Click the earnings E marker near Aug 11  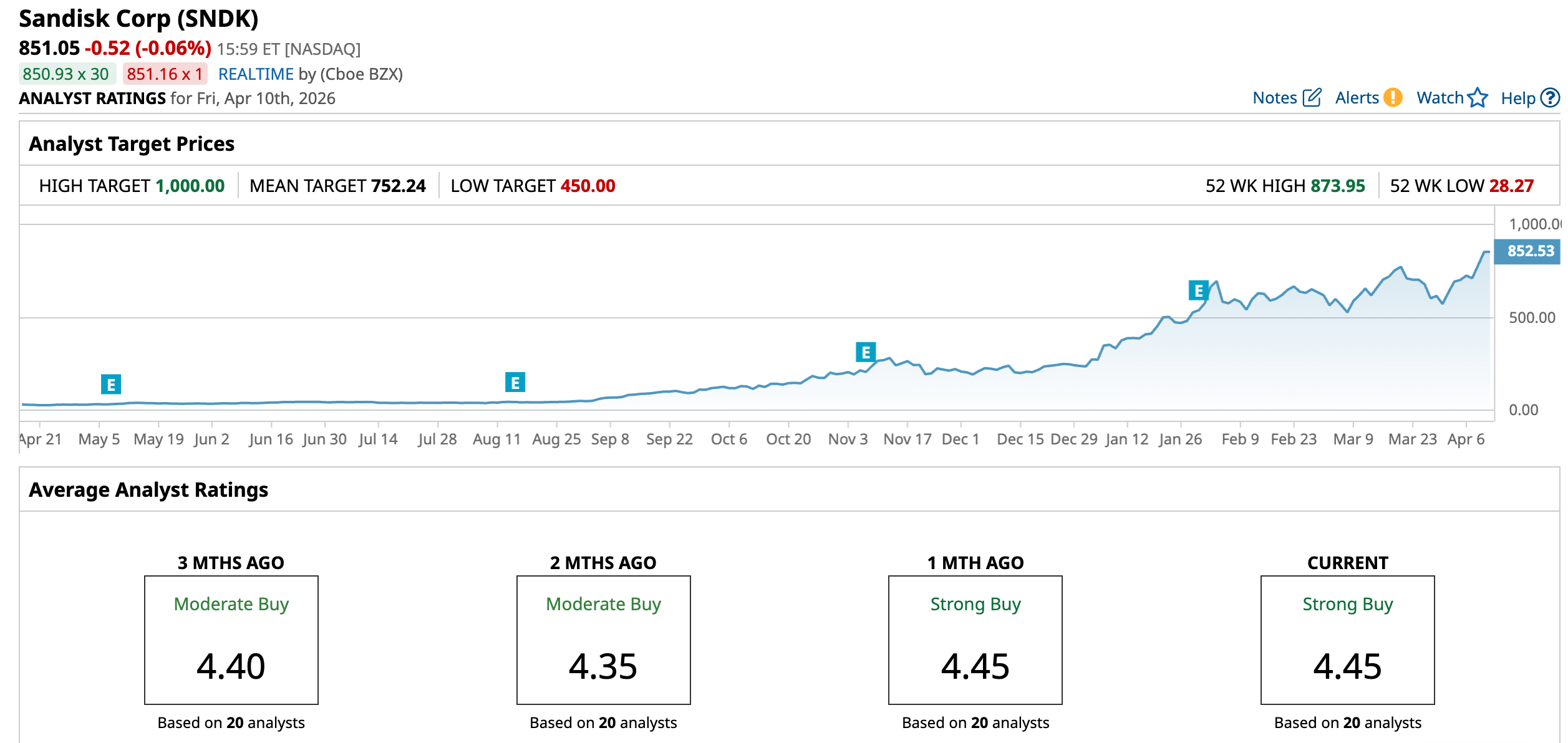coord(515,382)
